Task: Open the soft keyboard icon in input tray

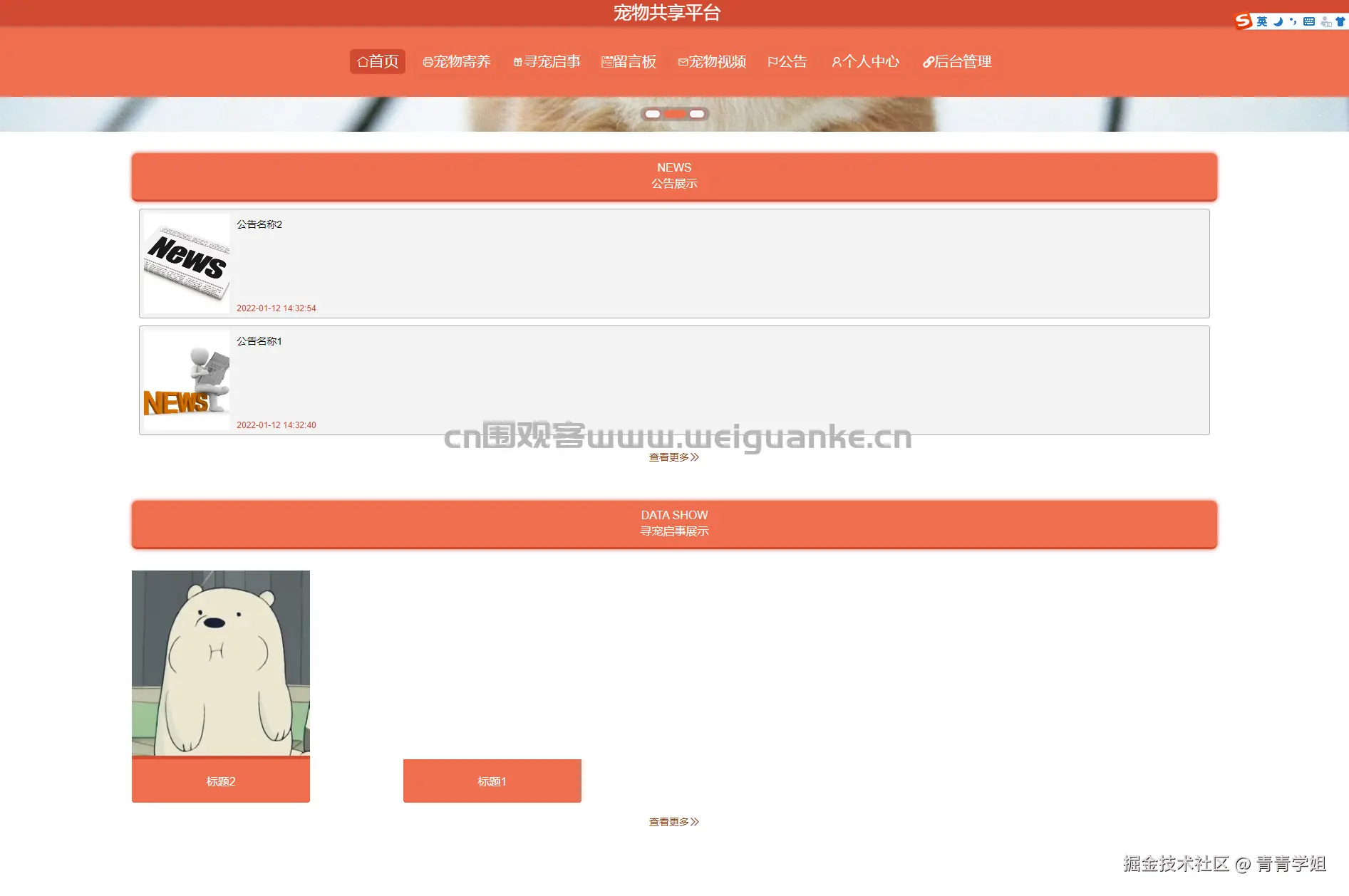Action: [x=1308, y=21]
